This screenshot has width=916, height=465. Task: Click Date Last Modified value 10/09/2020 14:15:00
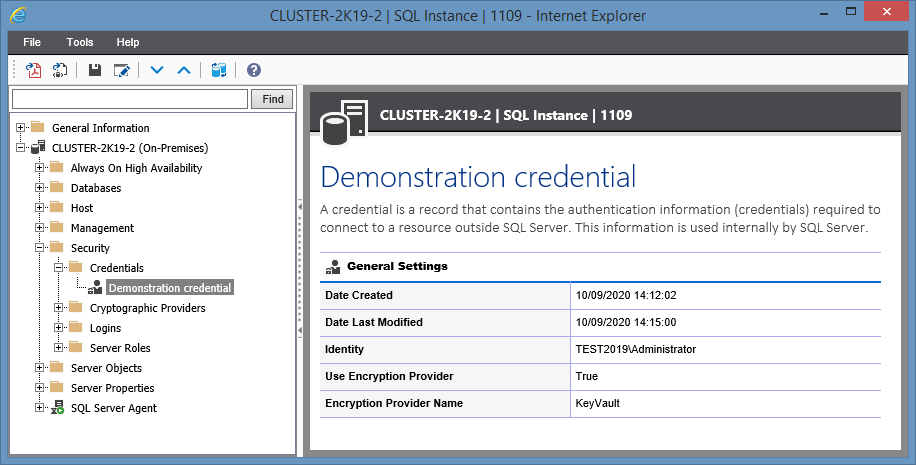pyautogui.click(x=626, y=322)
